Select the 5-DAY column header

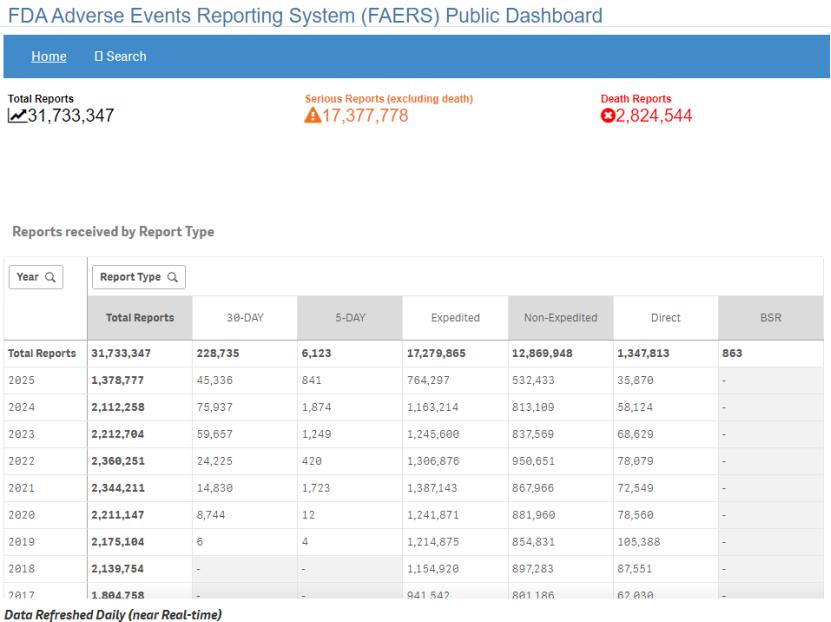pos(350,317)
